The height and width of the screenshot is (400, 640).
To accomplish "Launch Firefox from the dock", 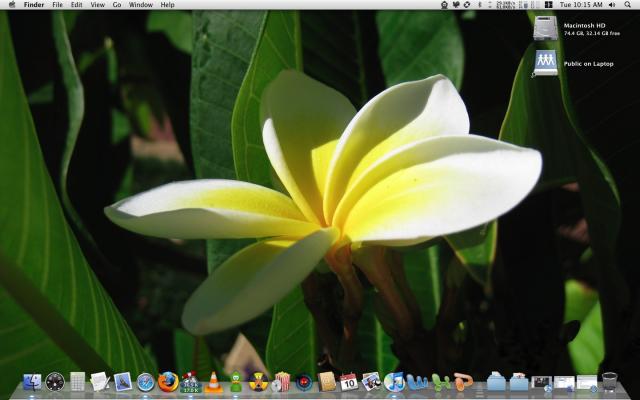I will pos(168,382).
